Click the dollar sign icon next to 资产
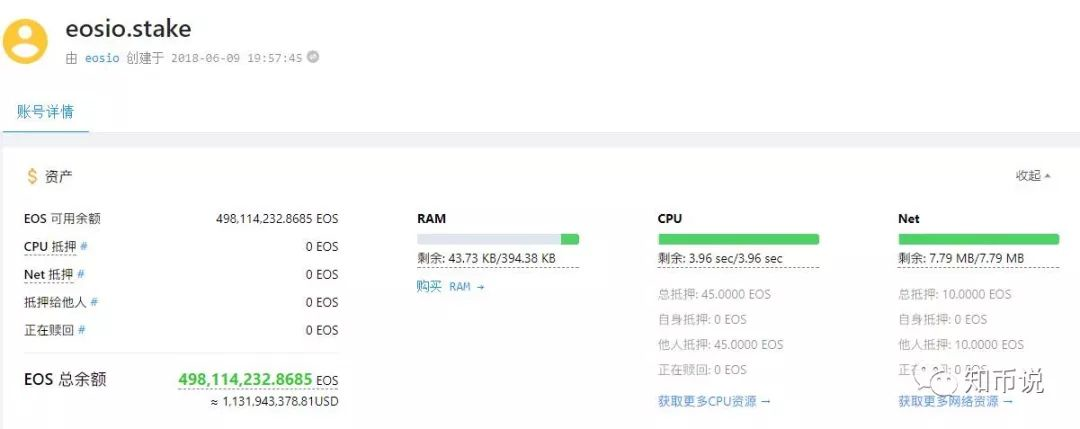 point(32,176)
